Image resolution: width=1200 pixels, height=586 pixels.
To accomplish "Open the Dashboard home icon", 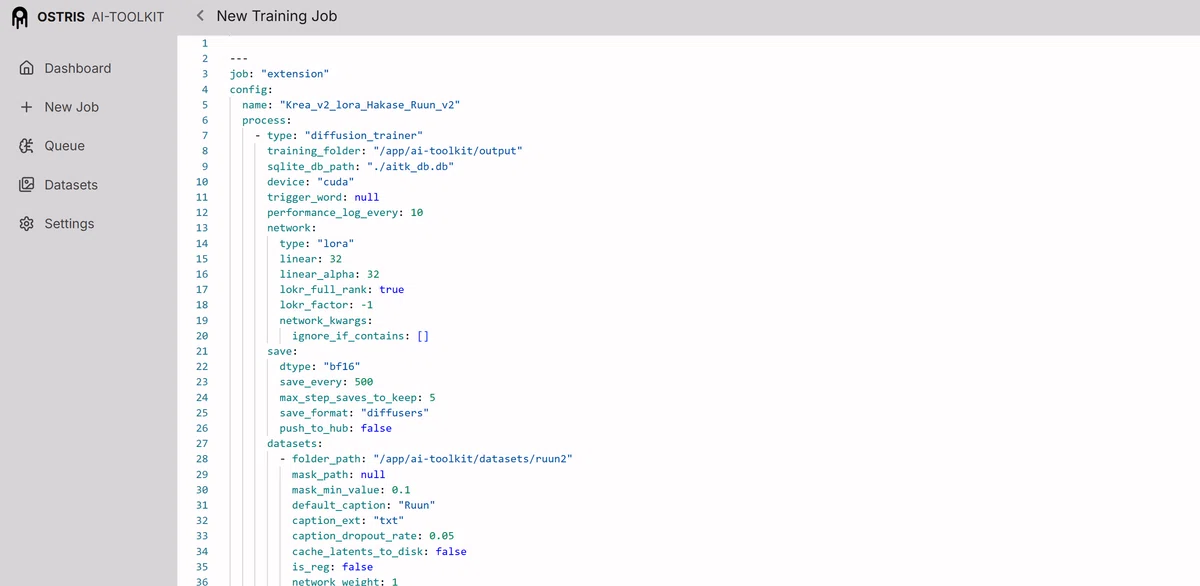I will click(x=27, y=68).
